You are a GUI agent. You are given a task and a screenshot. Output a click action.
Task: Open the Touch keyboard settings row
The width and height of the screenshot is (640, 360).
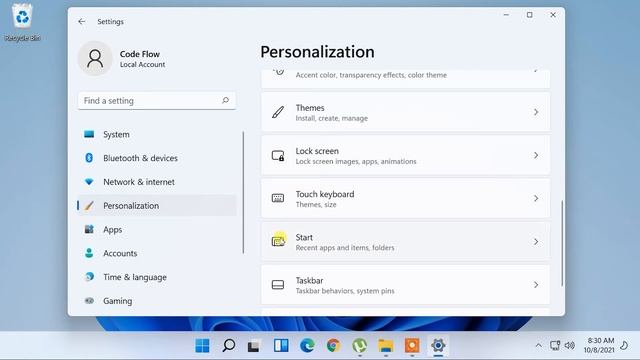405,198
